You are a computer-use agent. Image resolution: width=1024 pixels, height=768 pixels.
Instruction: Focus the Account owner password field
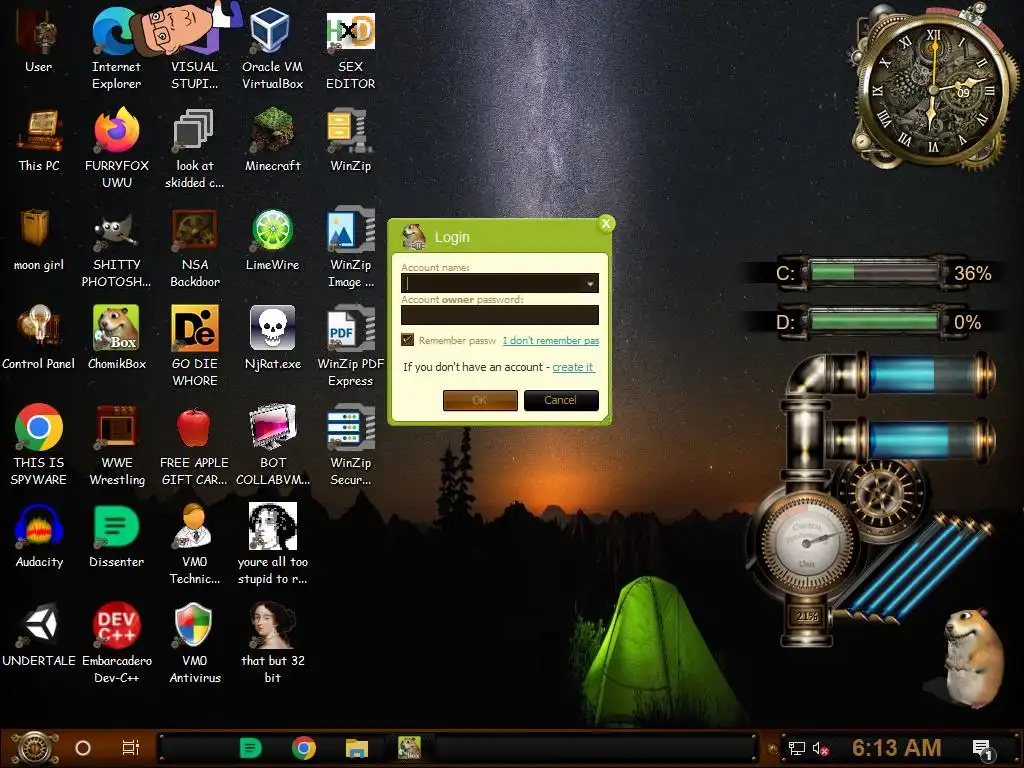(500, 315)
